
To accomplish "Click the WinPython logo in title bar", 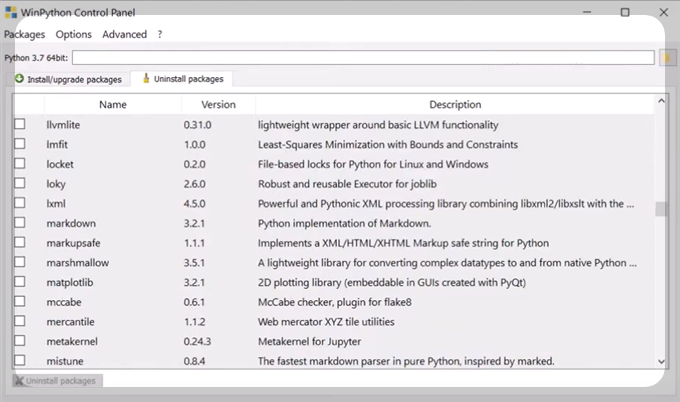I will click(11, 12).
